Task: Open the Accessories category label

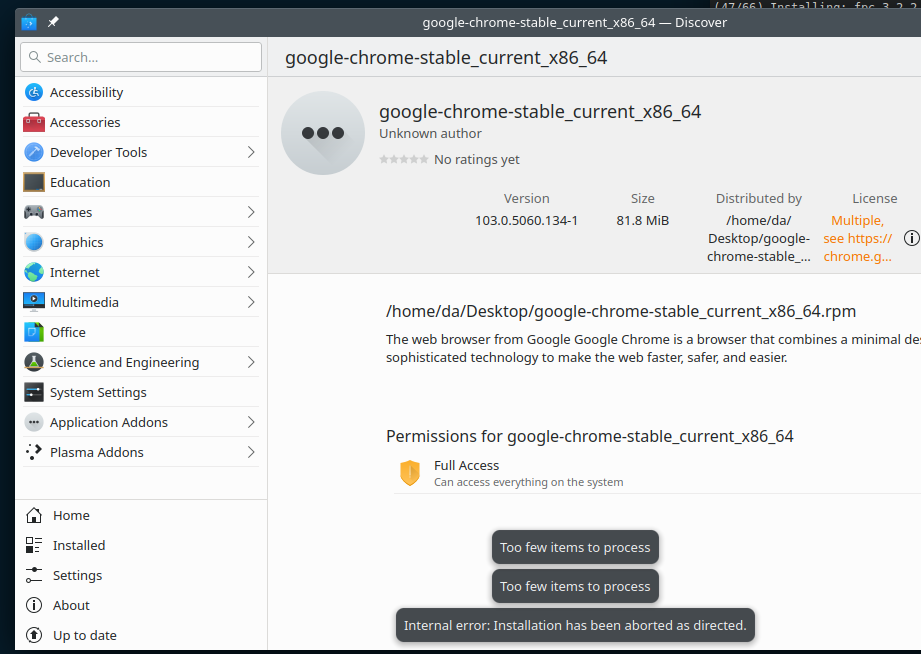Action: click(x=85, y=122)
